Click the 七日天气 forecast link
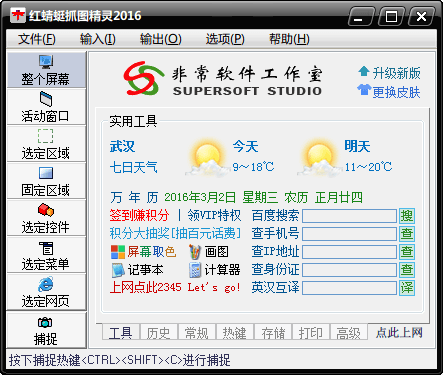Viewport: 443px width, 375px height. pos(133,167)
